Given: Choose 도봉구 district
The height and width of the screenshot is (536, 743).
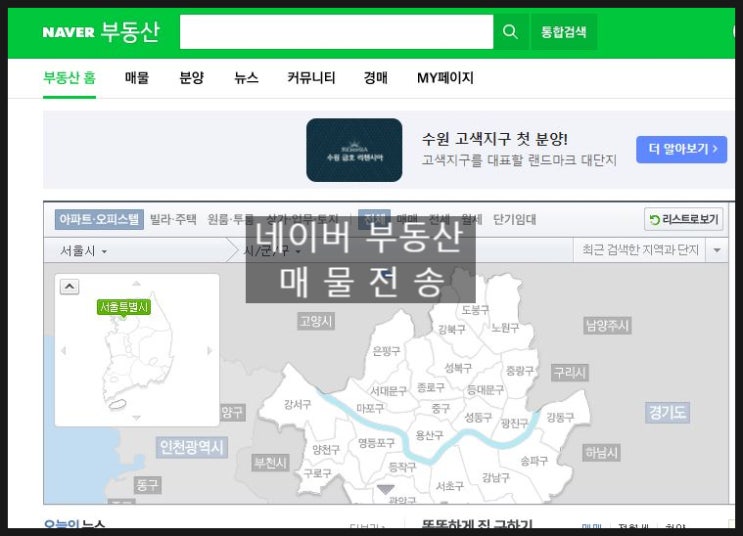Looking at the screenshot, I should tap(475, 310).
